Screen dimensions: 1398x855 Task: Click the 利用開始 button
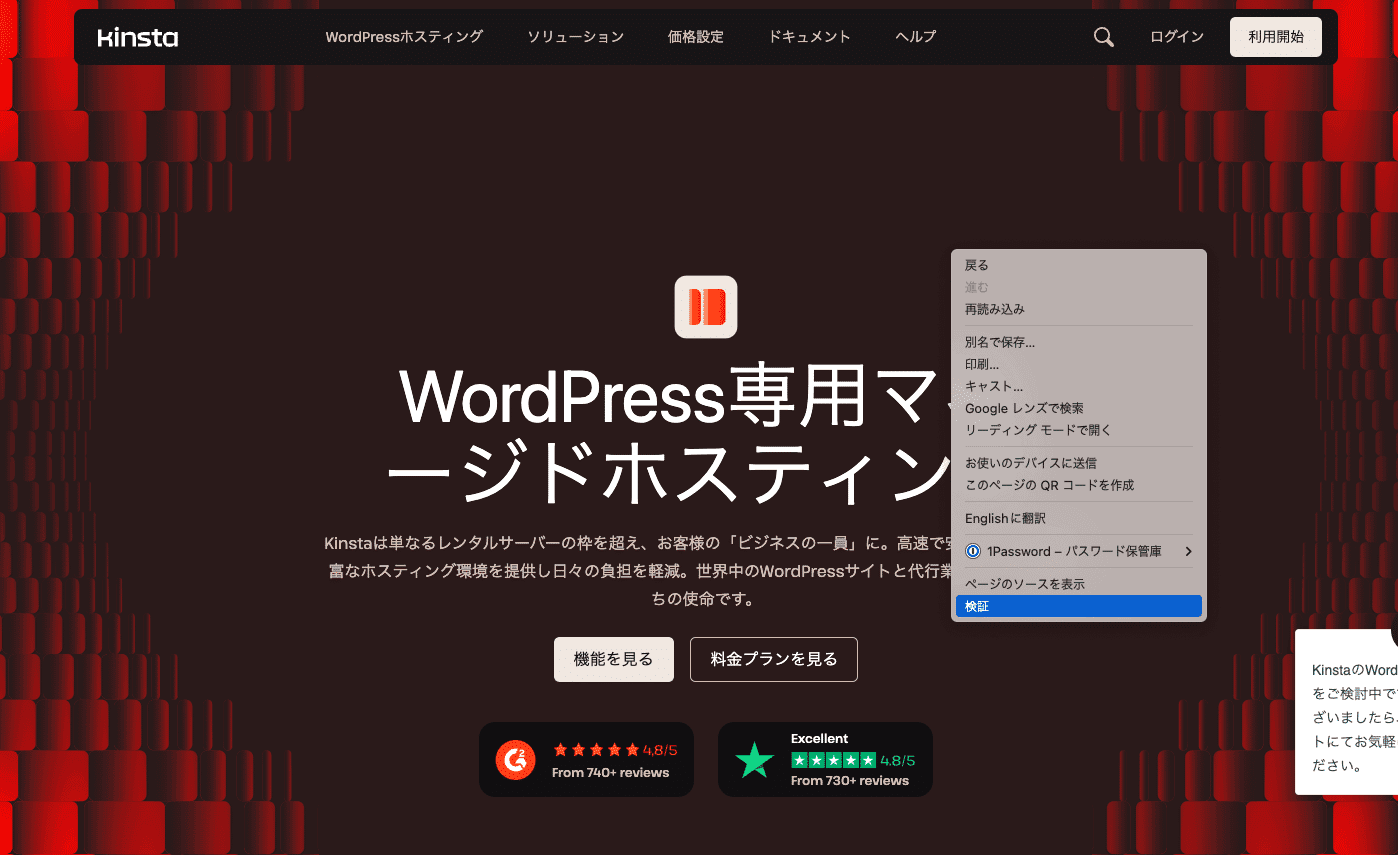pyautogui.click(x=1276, y=36)
